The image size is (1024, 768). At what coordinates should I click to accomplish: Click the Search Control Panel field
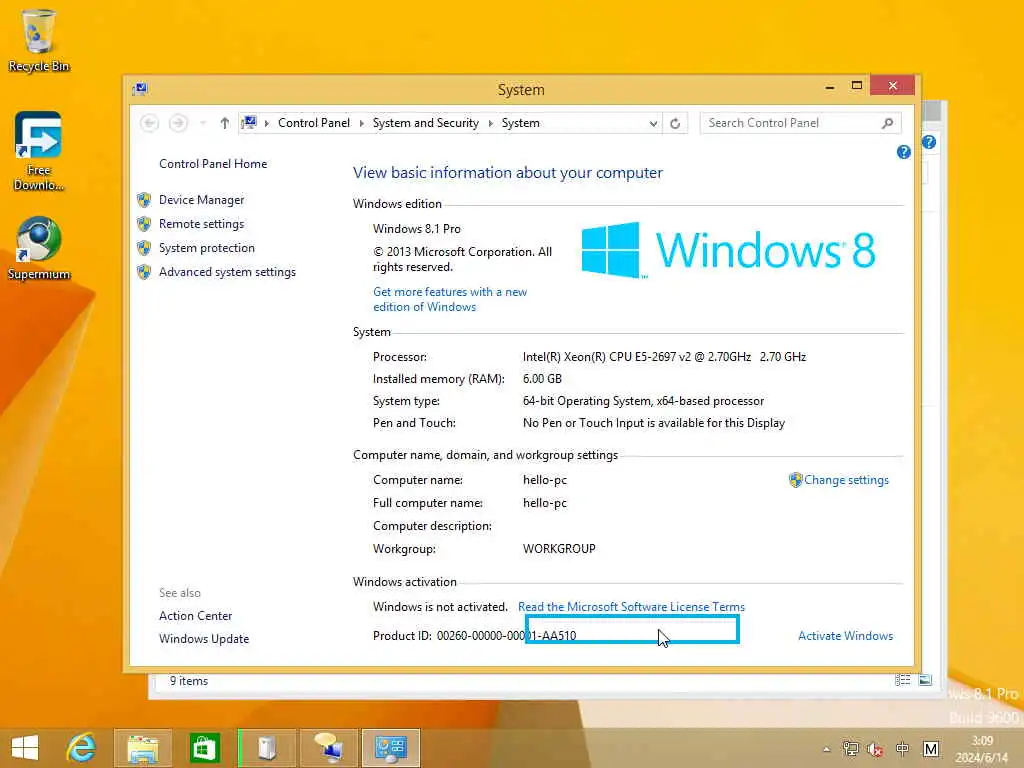(x=801, y=123)
